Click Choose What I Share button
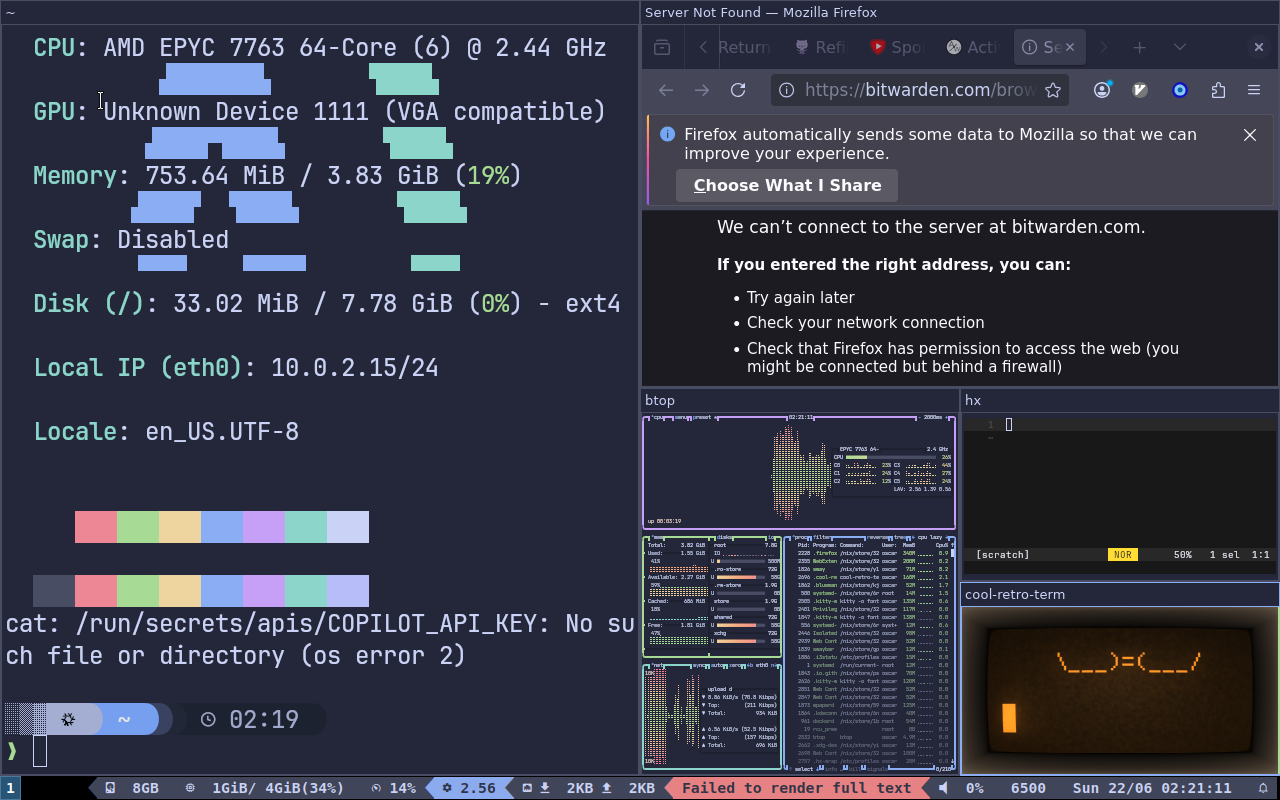The width and height of the screenshot is (1280, 800). 787,185
